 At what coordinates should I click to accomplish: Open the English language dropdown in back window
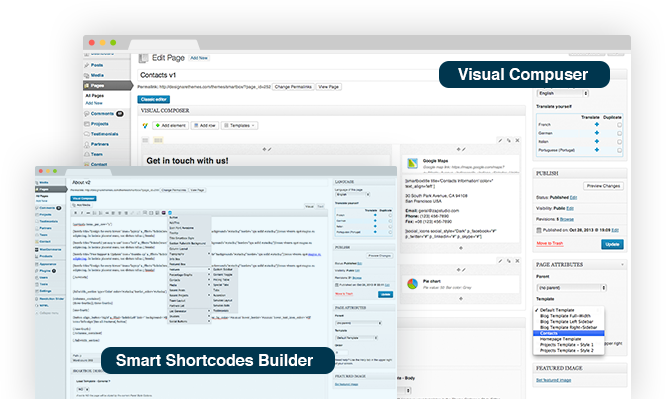[563, 93]
